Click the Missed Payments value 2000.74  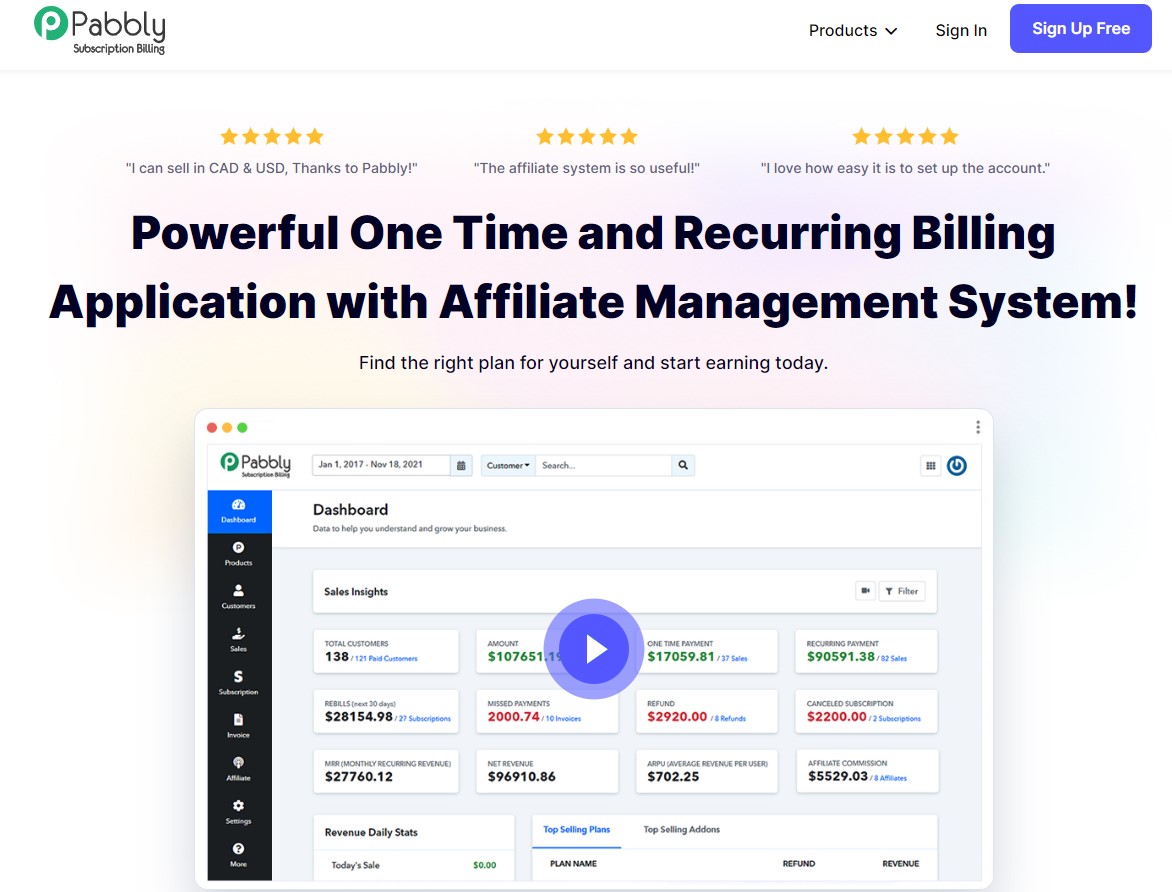pos(513,716)
